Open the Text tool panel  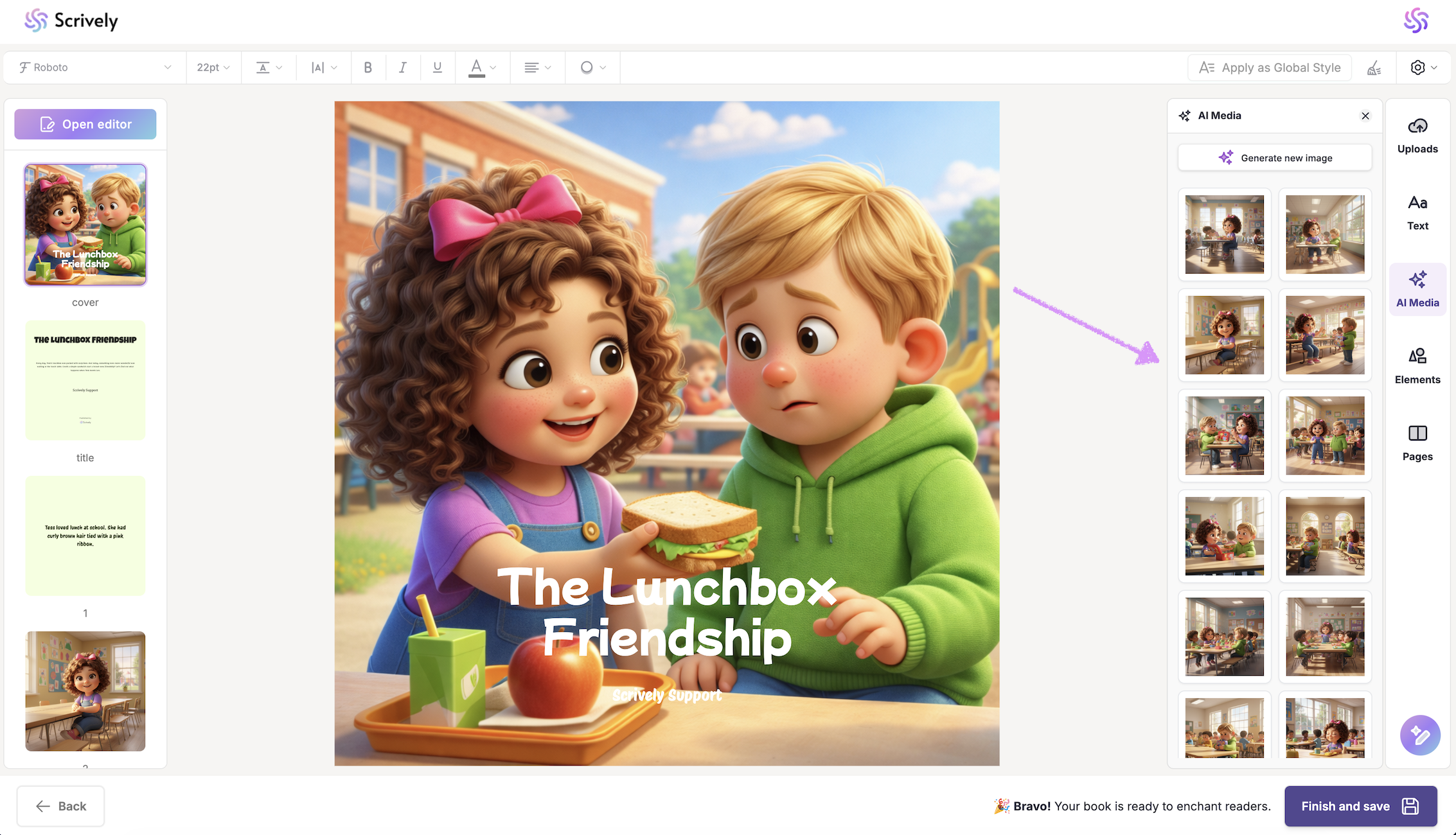point(1417,212)
